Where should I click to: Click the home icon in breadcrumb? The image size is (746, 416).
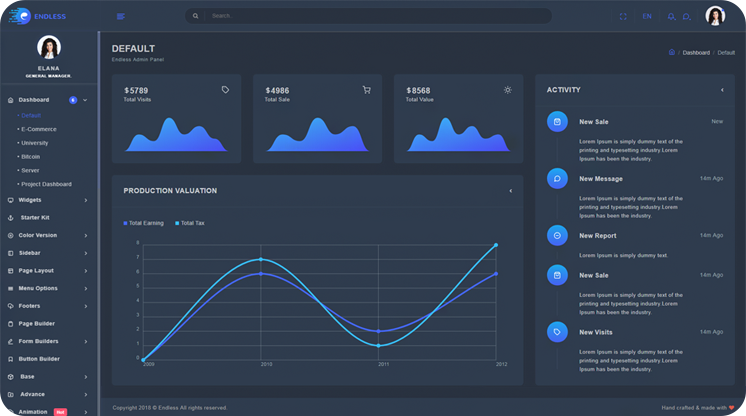click(671, 52)
